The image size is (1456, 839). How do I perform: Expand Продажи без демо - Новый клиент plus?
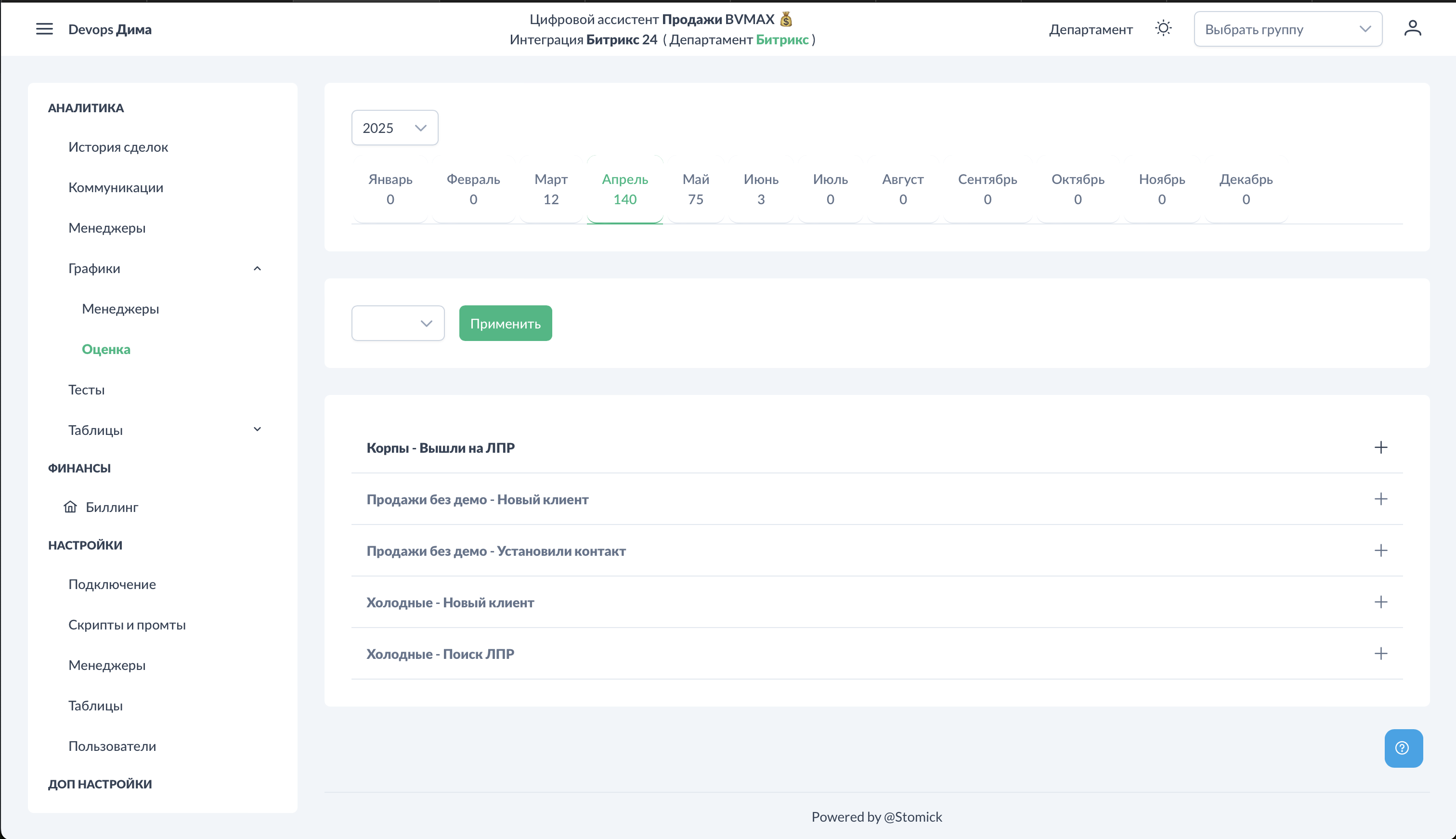pos(1380,499)
